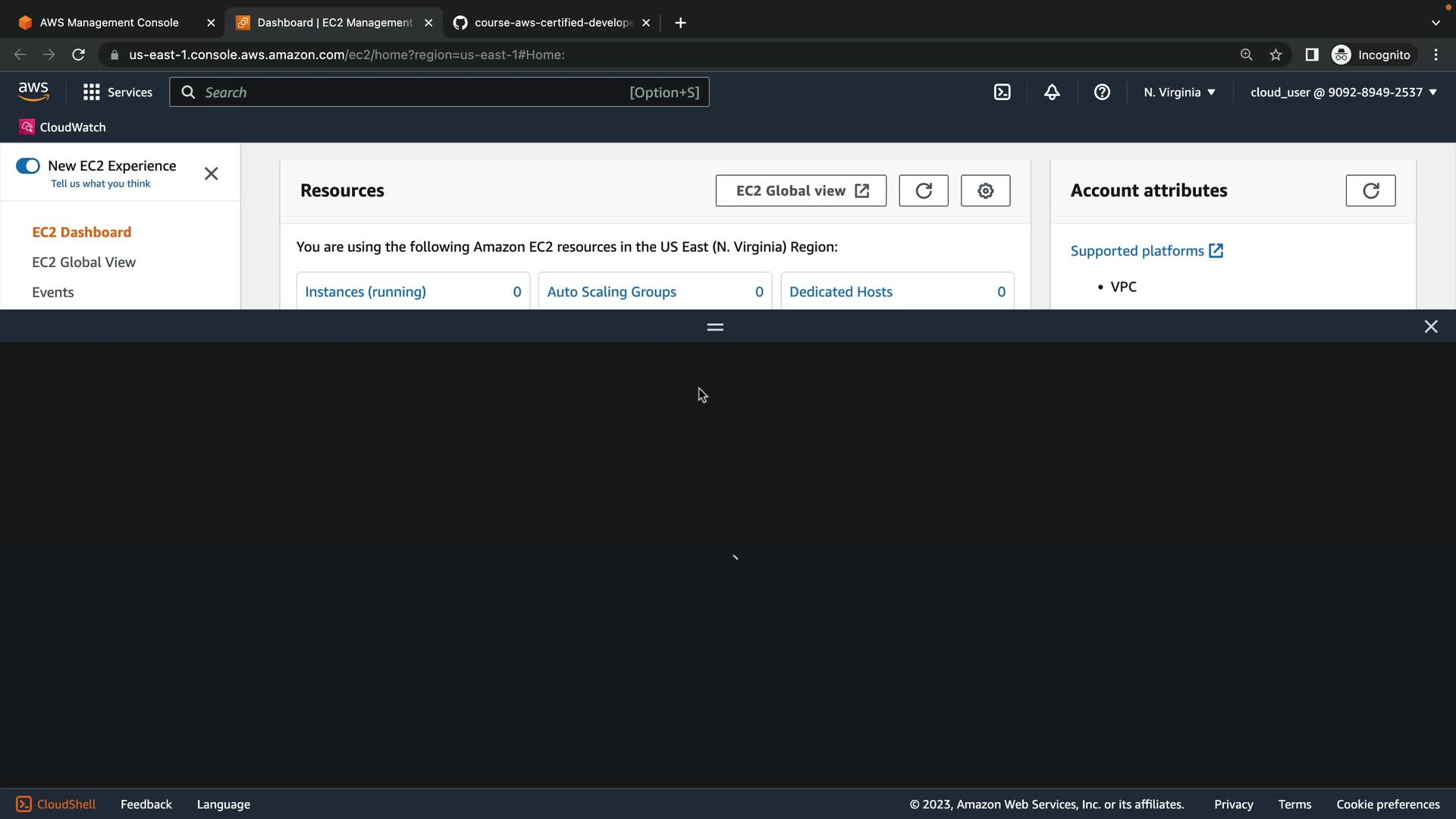Click the CloudShell panel resize handle
The height and width of the screenshot is (819, 1456).
(715, 327)
